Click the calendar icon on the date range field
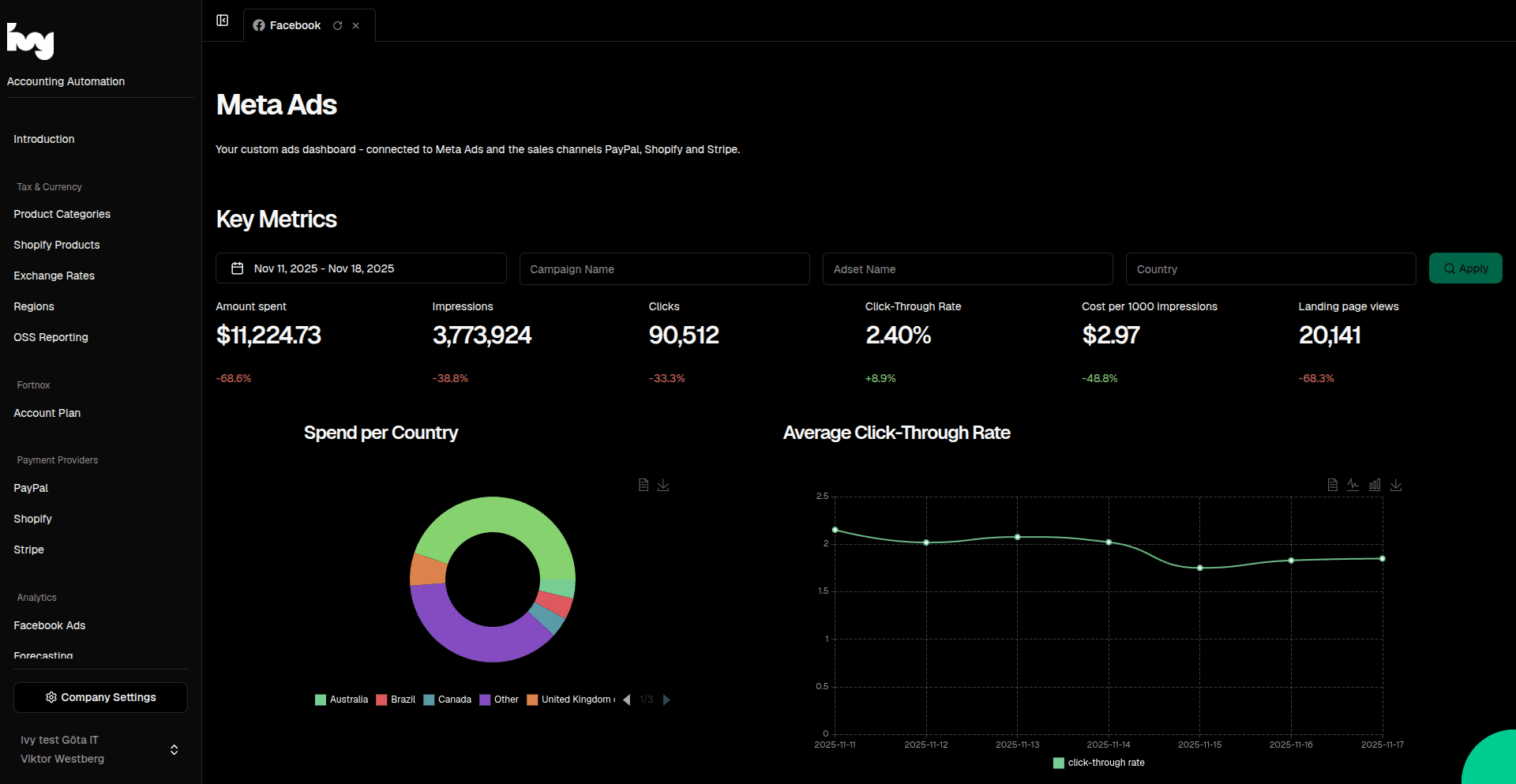 [x=238, y=268]
